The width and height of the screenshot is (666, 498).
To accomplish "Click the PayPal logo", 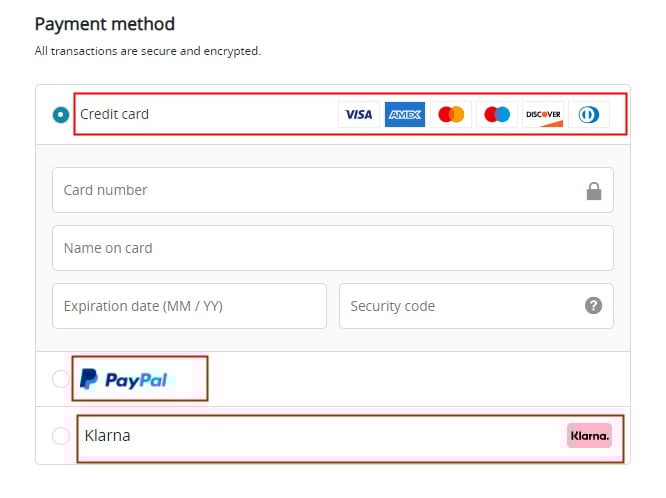I will coord(123,379).
